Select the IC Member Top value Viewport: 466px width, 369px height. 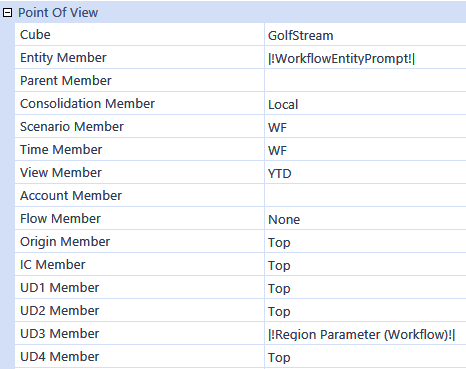point(365,265)
